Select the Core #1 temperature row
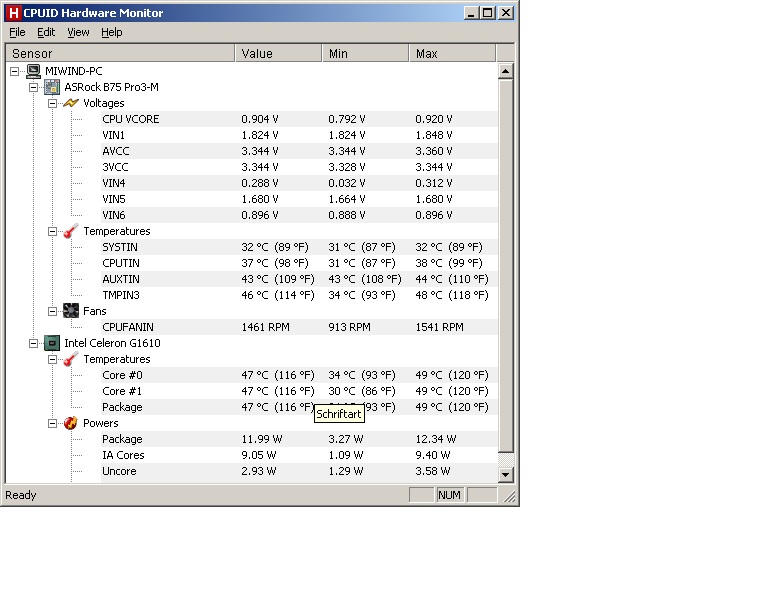Viewport: 768px width, 614px height. [299, 391]
